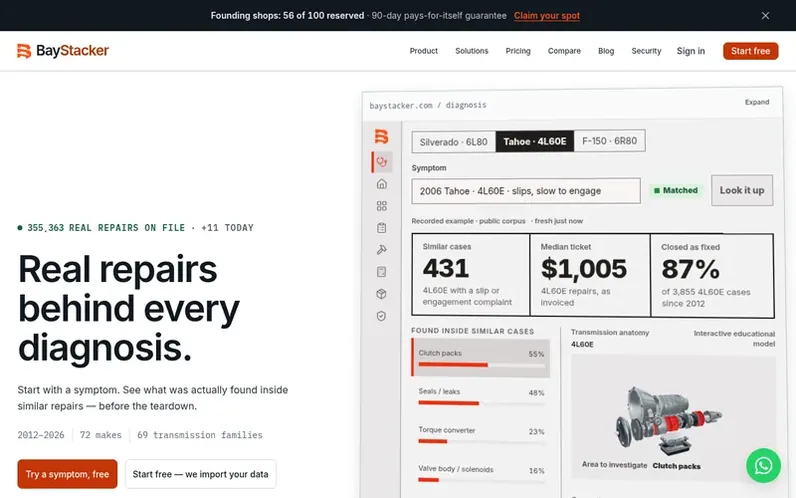Select the Torque converter 23% row

(481, 435)
